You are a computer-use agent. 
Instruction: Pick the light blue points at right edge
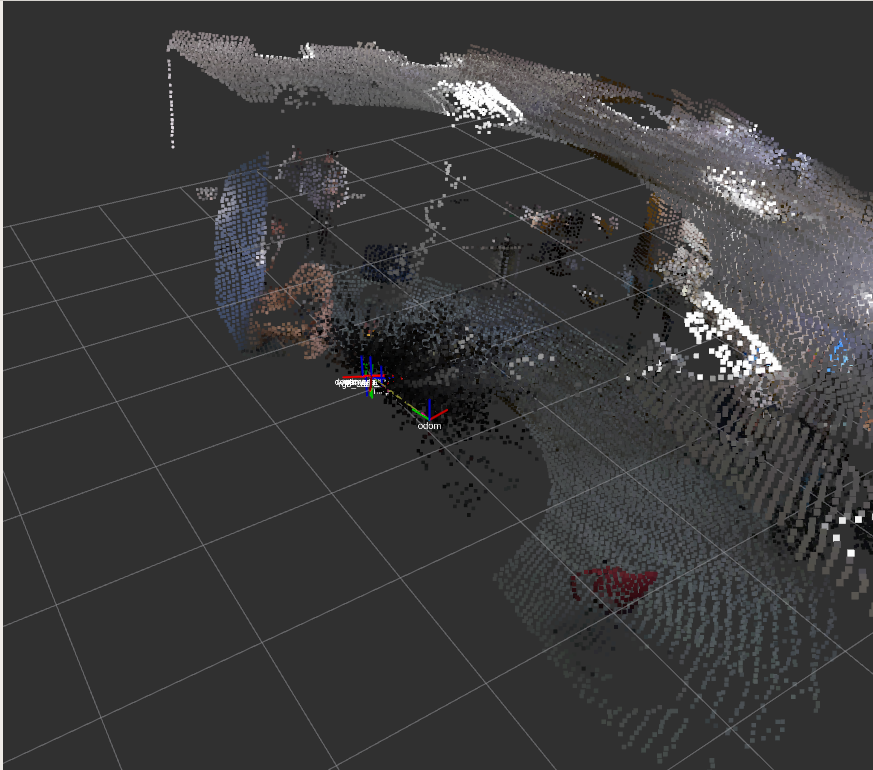[838, 352]
